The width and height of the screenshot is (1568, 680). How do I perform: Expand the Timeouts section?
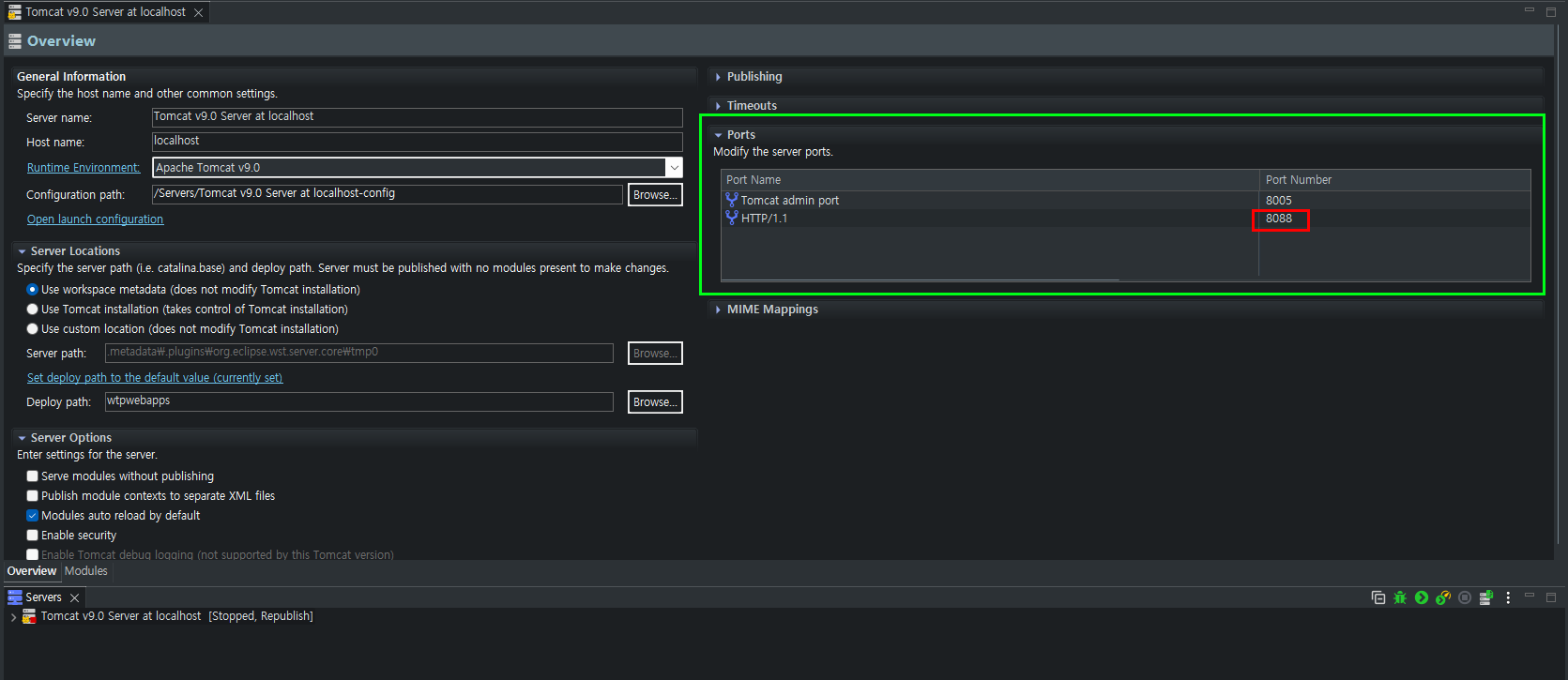[718, 106]
